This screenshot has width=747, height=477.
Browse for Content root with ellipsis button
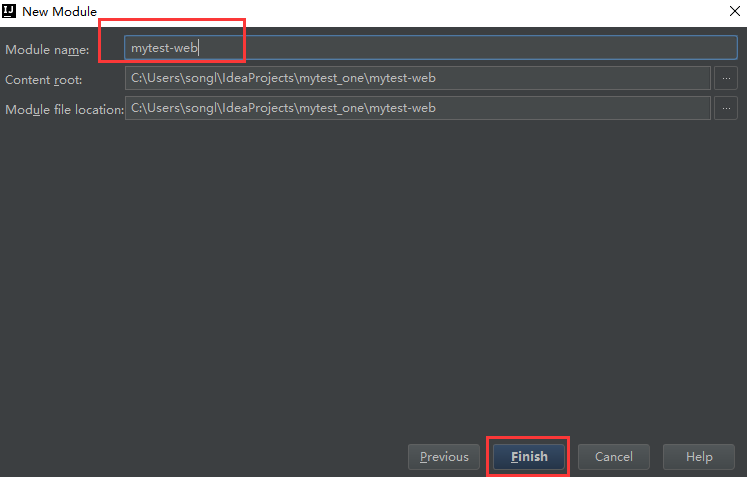tap(726, 78)
